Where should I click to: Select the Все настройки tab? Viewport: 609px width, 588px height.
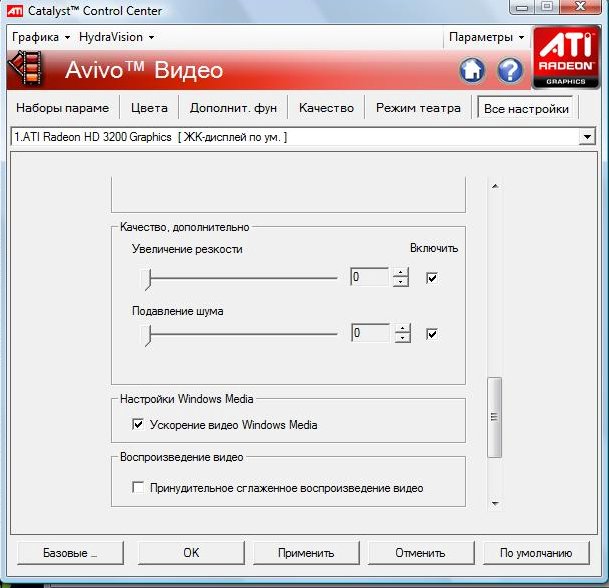pyautogui.click(x=526, y=108)
